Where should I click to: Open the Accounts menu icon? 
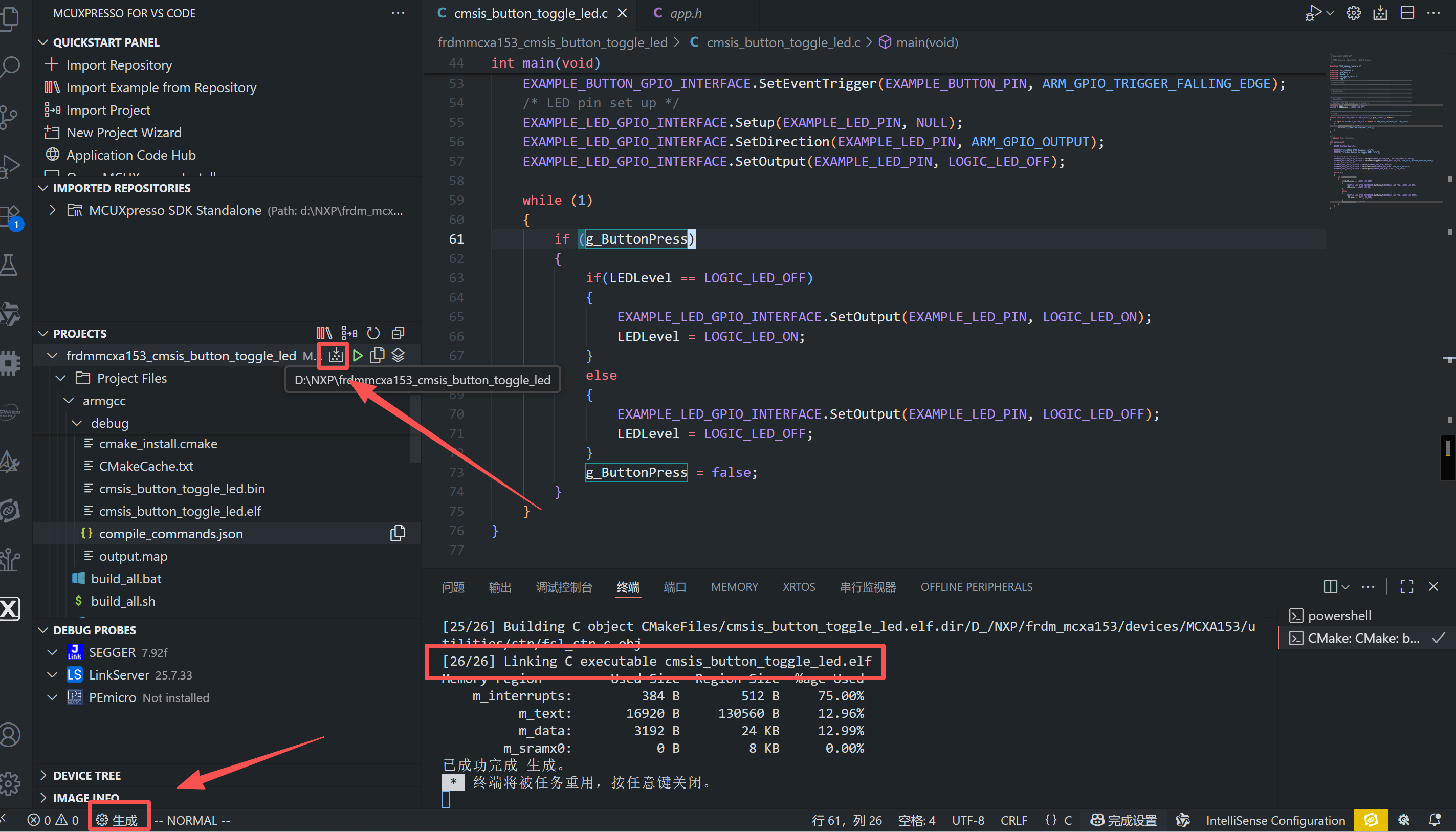click(10, 735)
